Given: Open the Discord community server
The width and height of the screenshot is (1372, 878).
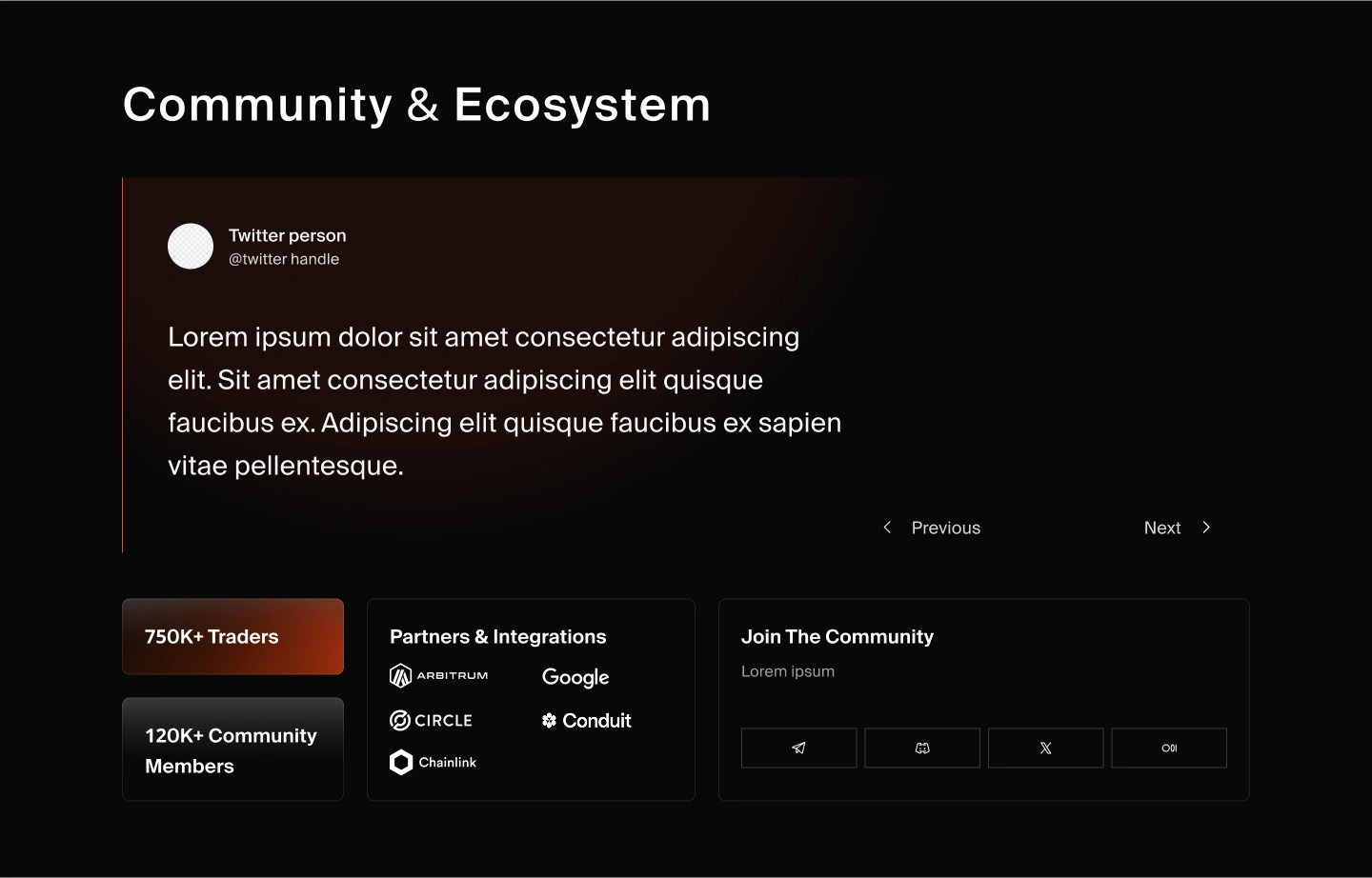Looking at the screenshot, I should pos(921,748).
